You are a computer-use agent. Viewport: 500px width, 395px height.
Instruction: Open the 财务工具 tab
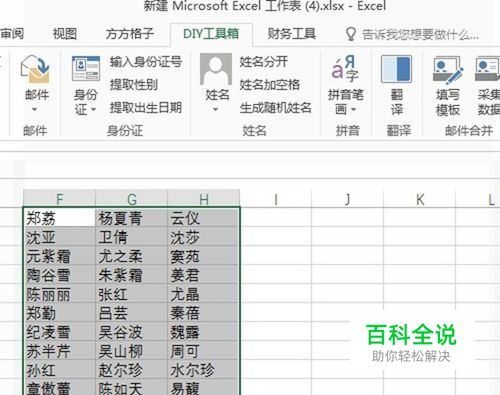point(292,34)
